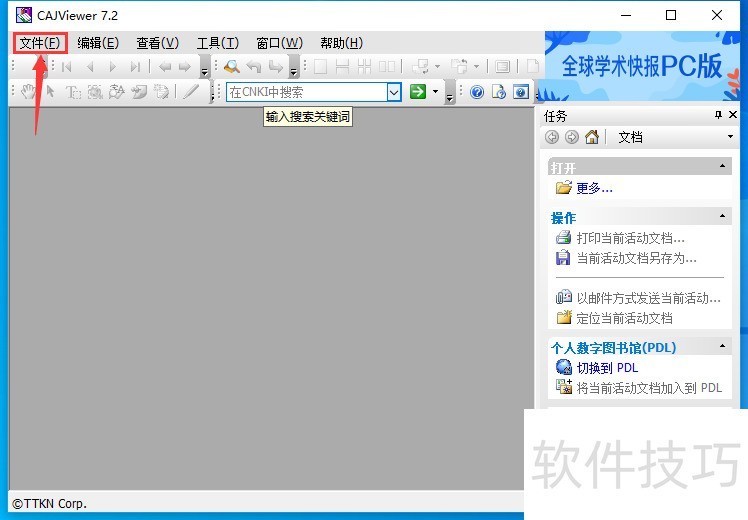
Task: Open the 工具(T) menu
Action: point(217,43)
